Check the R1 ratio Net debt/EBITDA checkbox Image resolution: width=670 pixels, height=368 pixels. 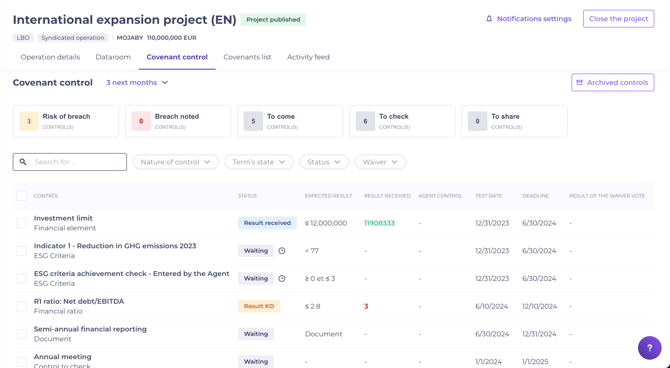pos(21,306)
